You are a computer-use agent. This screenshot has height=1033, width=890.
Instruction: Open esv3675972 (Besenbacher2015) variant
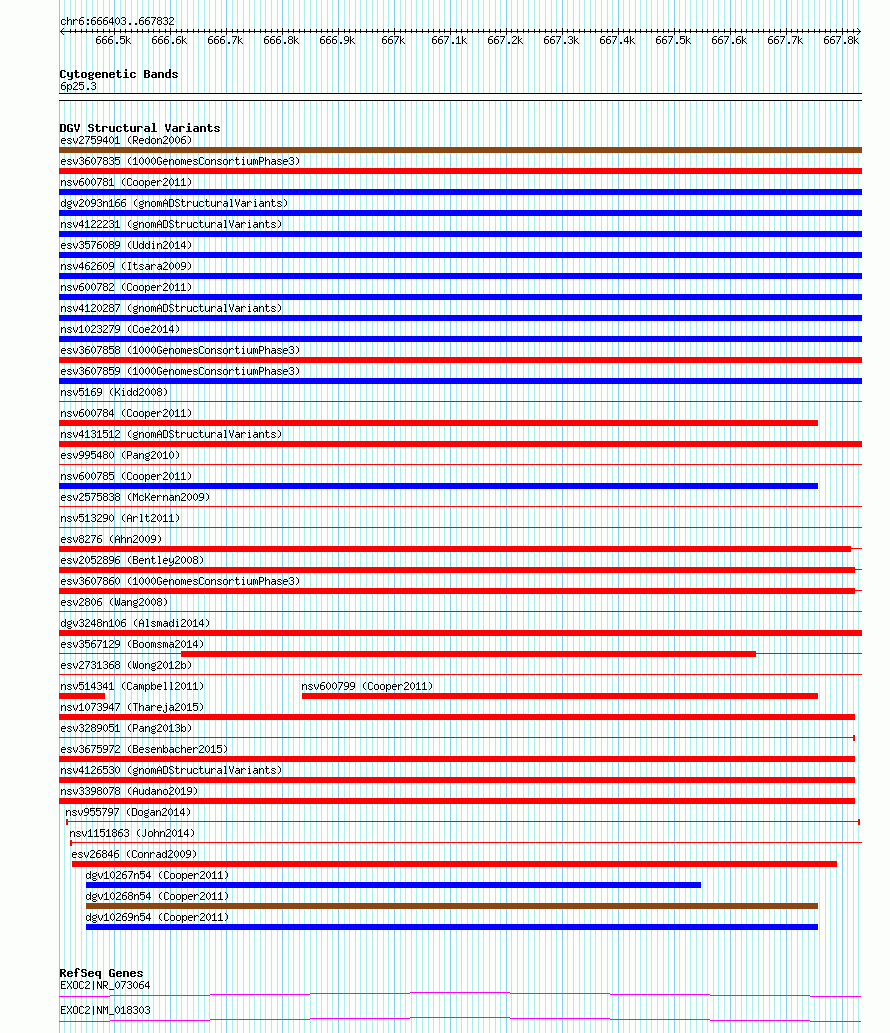click(144, 750)
